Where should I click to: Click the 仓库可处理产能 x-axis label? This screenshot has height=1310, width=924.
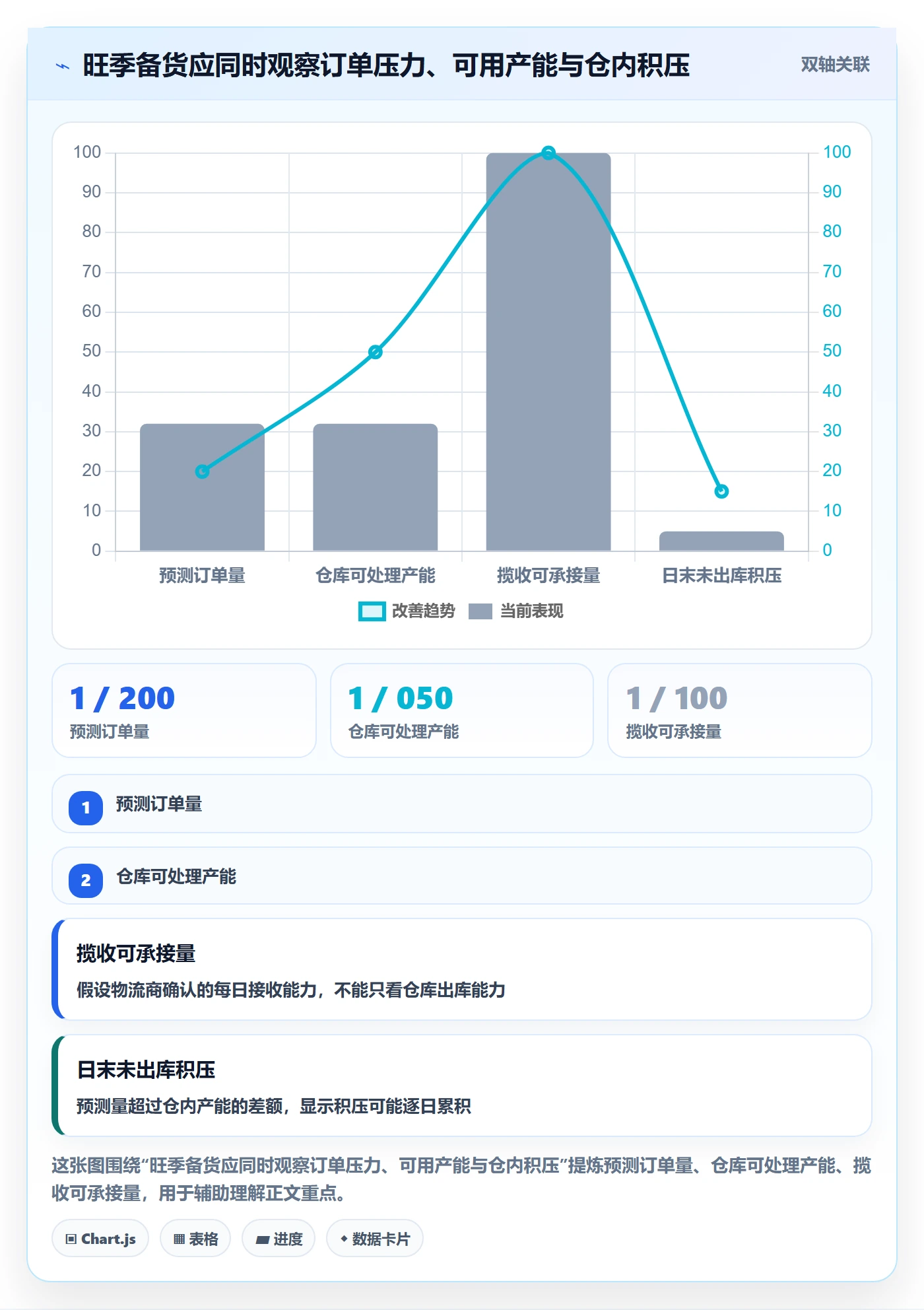pyautogui.click(x=375, y=576)
